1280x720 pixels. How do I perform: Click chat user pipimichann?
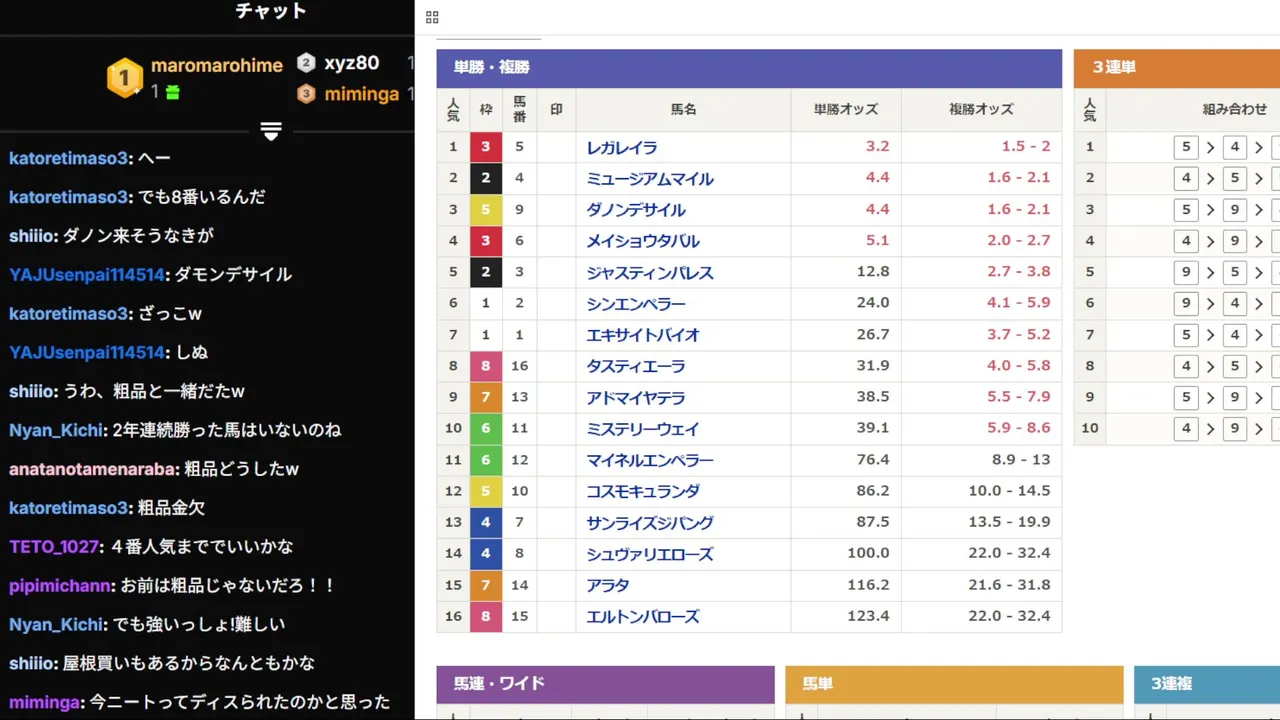coord(60,586)
